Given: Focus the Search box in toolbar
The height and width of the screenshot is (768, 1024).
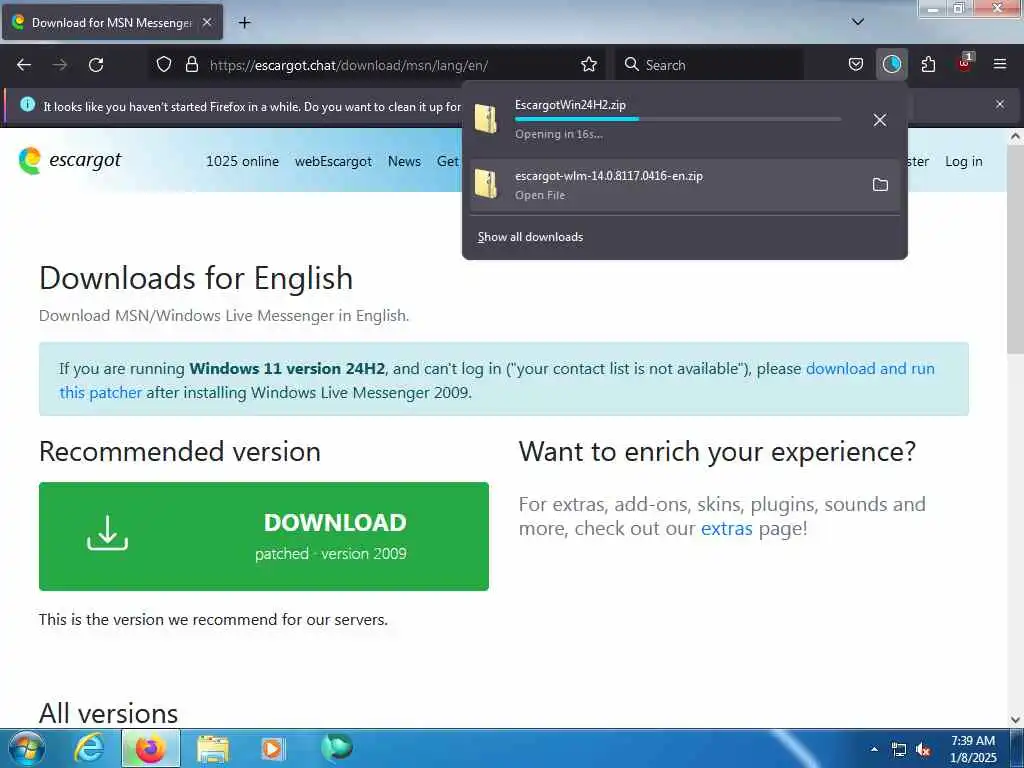Looking at the screenshot, I should (709, 65).
